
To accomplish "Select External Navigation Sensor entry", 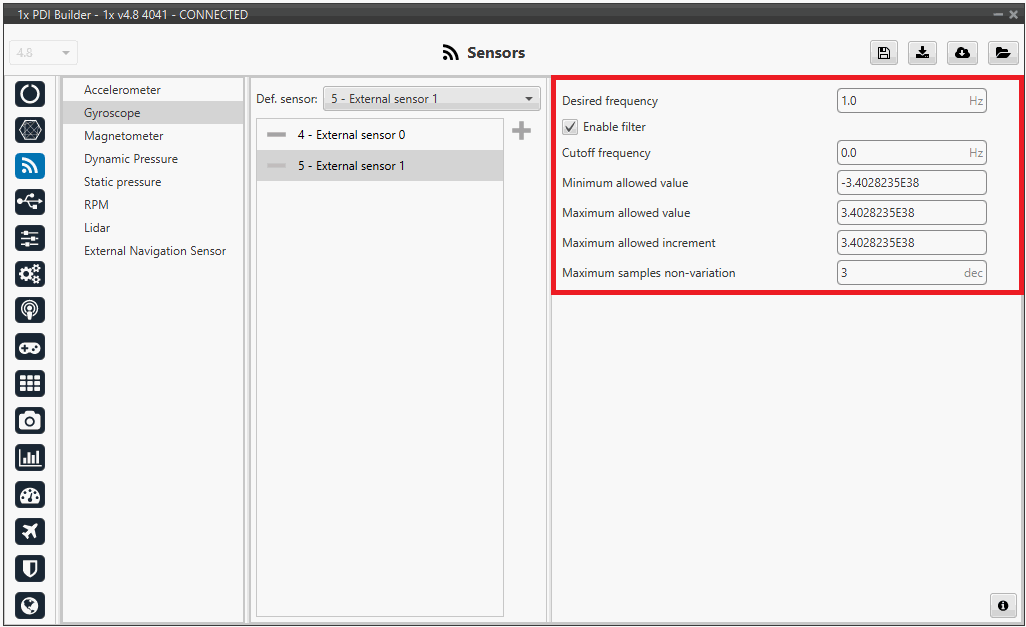I will point(155,251).
